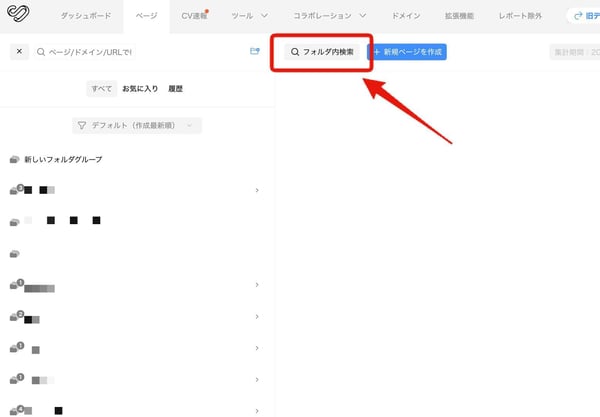This screenshot has height=417, width=600.
Task: Click the magnifier icon in フォルダ内検索
Action: click(295, 52)
